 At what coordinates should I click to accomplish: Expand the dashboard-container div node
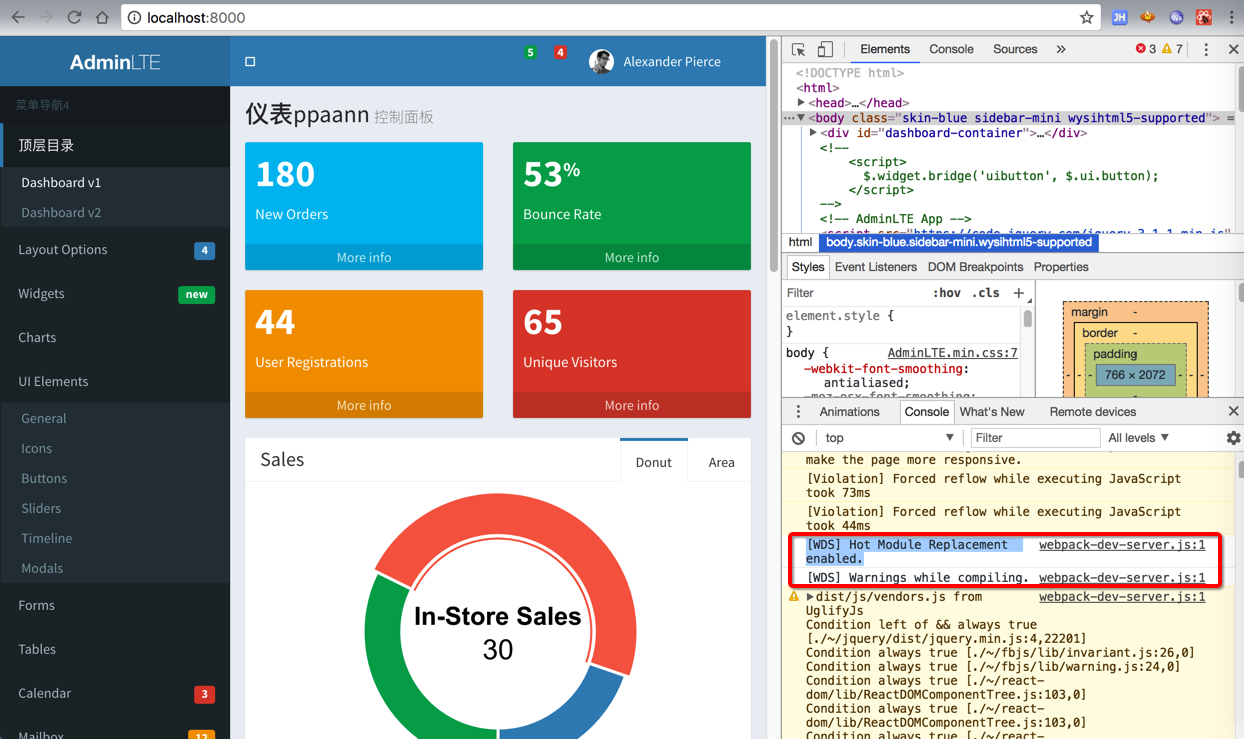pyautogui.click(x=813, y=132)
